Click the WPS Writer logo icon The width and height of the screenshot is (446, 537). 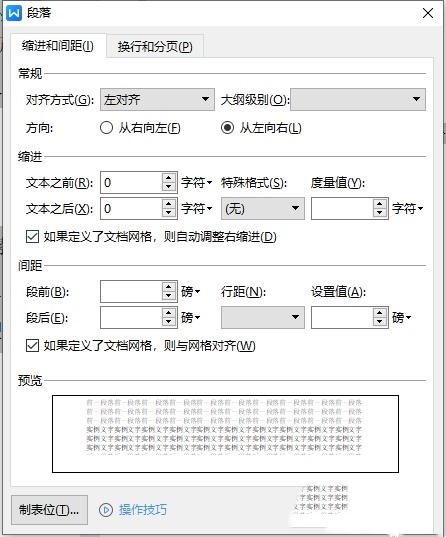[x=14, y=13]
